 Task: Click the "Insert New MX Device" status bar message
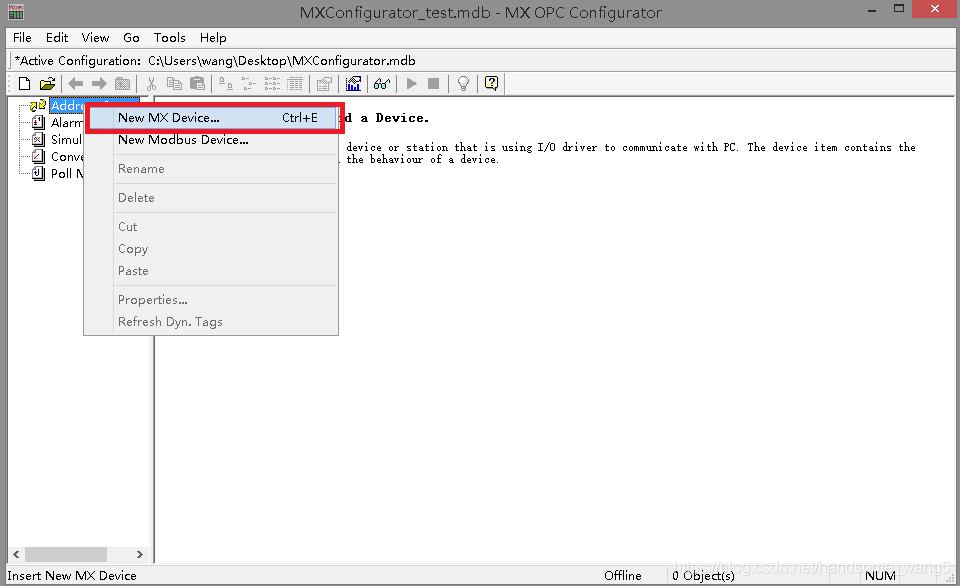(x=72, y=576)
